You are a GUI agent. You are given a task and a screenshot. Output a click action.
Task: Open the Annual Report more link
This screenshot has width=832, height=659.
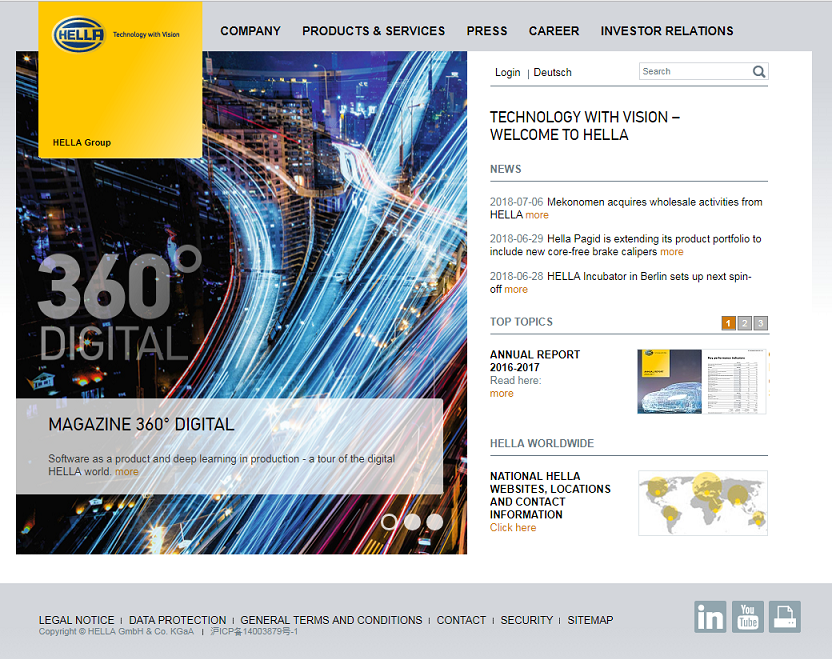[x=501, y=393]
